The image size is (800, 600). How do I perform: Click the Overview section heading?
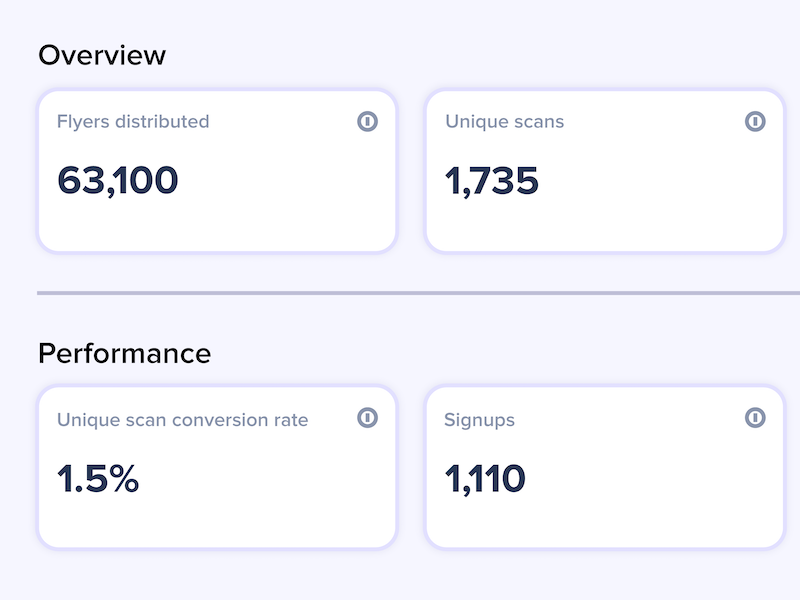[102, 55]
